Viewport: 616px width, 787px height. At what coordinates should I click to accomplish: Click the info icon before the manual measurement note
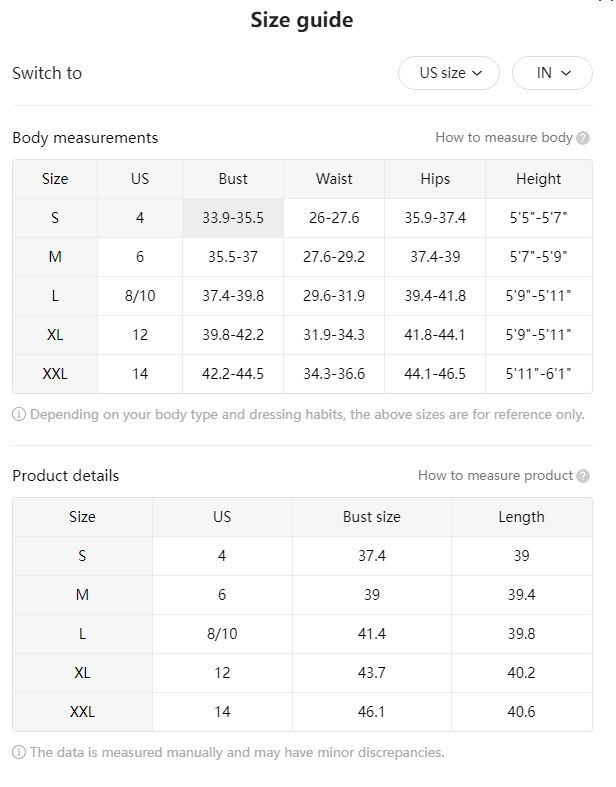19,752
